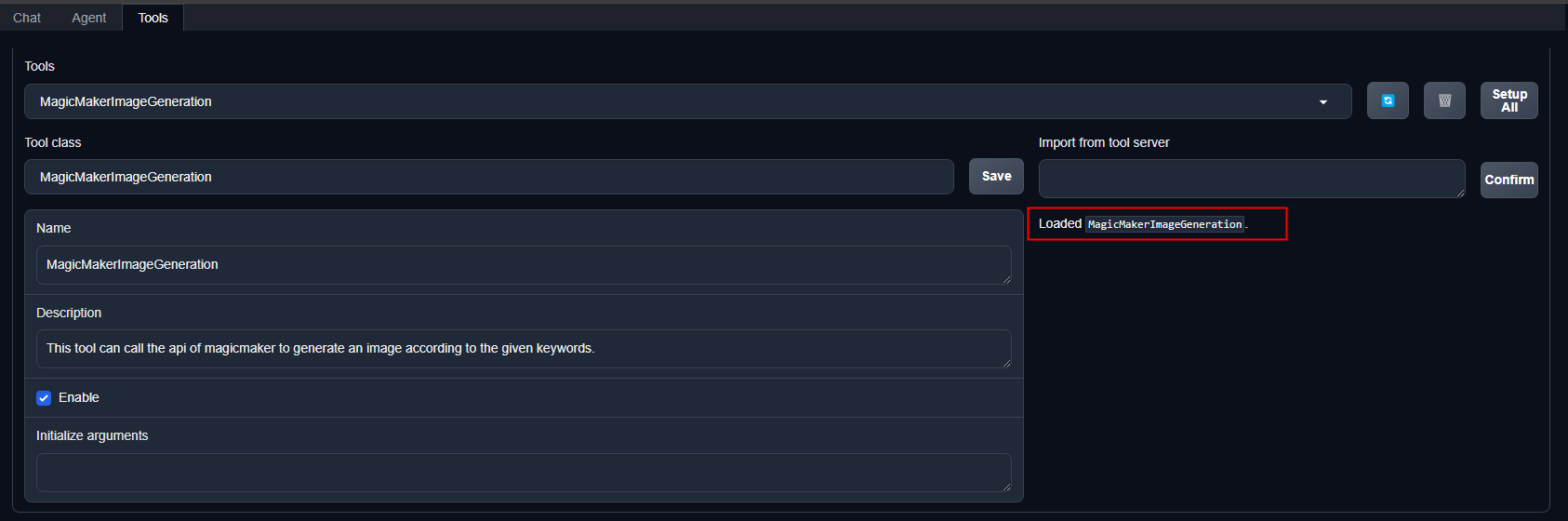This screenshot has width=1568, height=521.
Task: Save the tool class
Action: 996,176
